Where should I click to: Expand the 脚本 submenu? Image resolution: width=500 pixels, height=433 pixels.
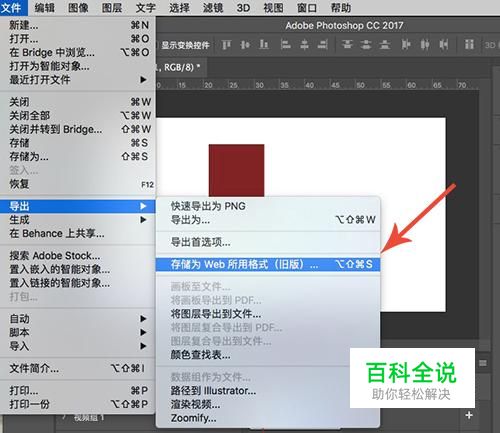pos(78,332)
